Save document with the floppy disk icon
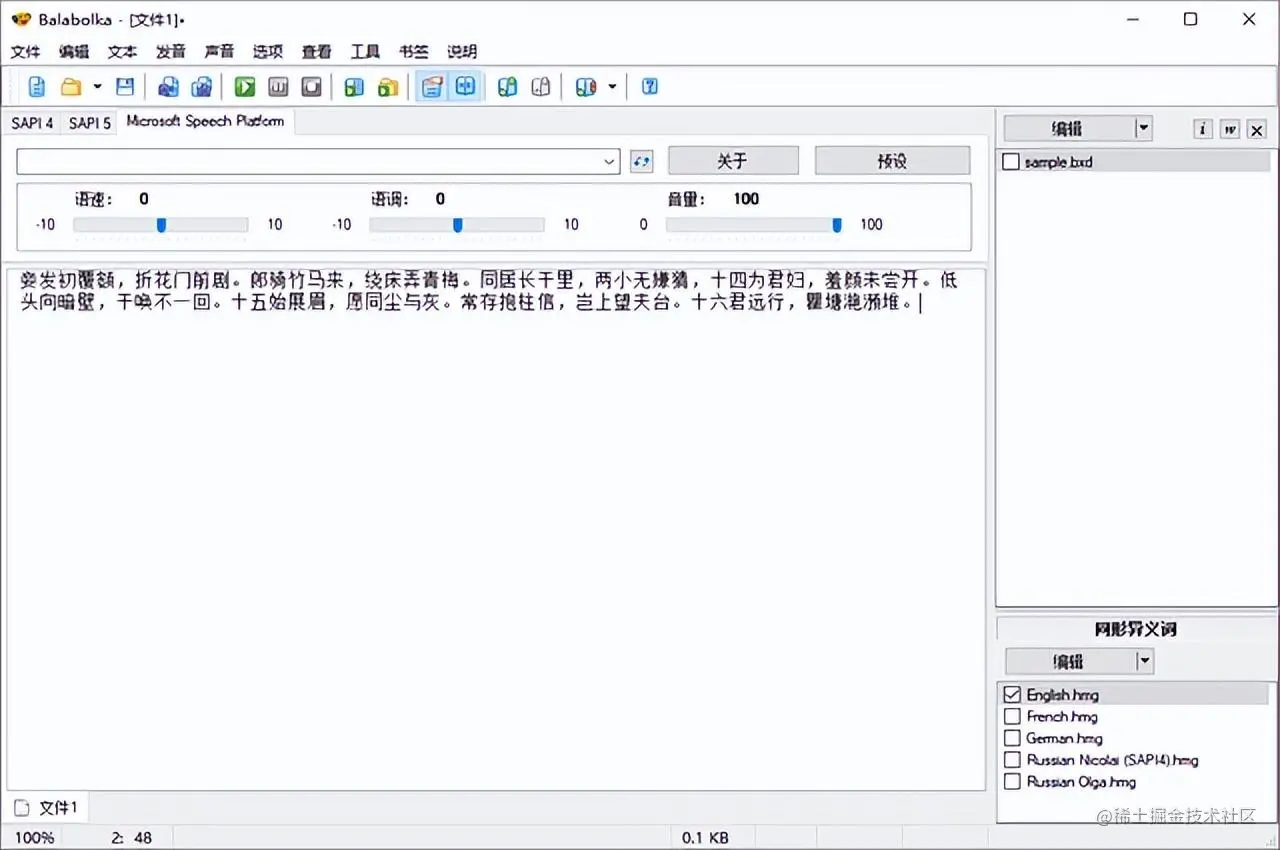1280x850 pixels. pyautogui.click(x=125, y=87)
